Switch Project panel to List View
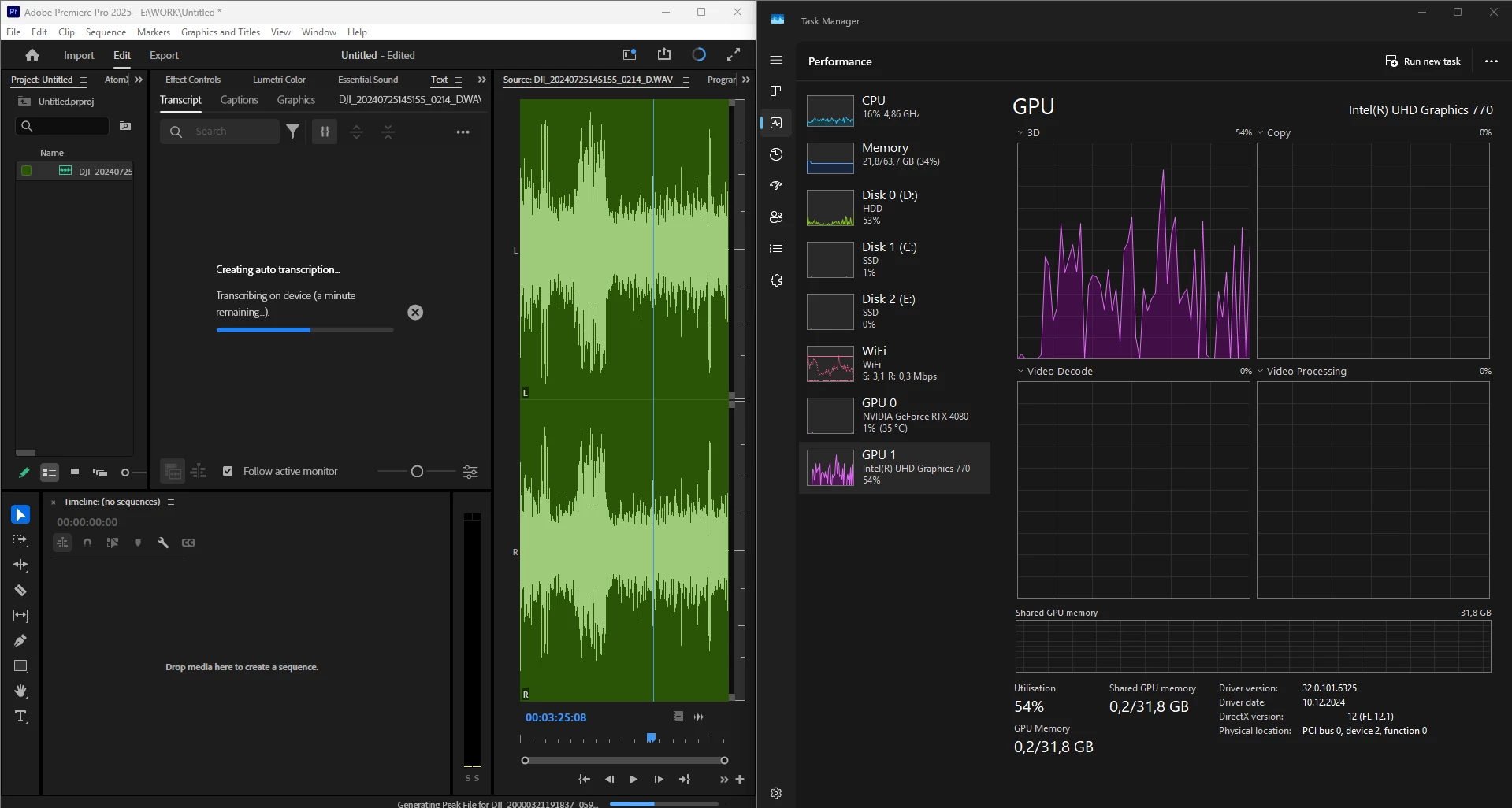The width and height of the screenshot is (1512, 808). [50, 473]
